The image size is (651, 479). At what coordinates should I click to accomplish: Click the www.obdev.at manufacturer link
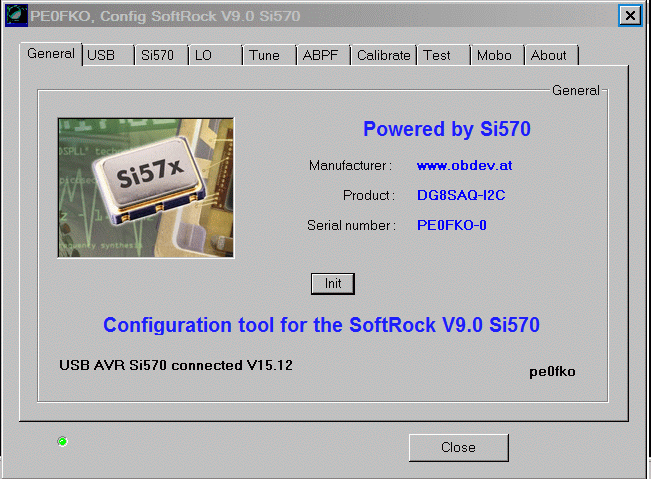[x=464, y=165]
